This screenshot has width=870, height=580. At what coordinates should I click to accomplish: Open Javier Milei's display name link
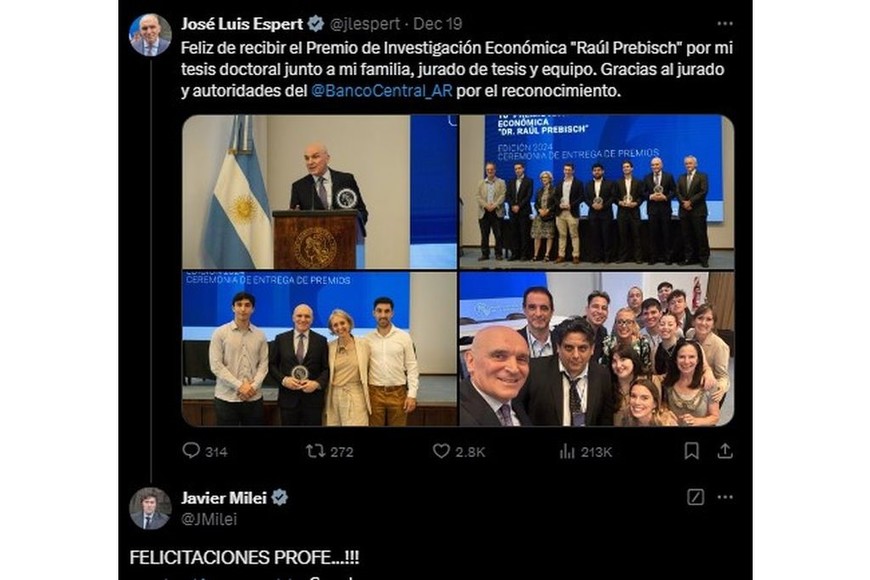(223, 497)
